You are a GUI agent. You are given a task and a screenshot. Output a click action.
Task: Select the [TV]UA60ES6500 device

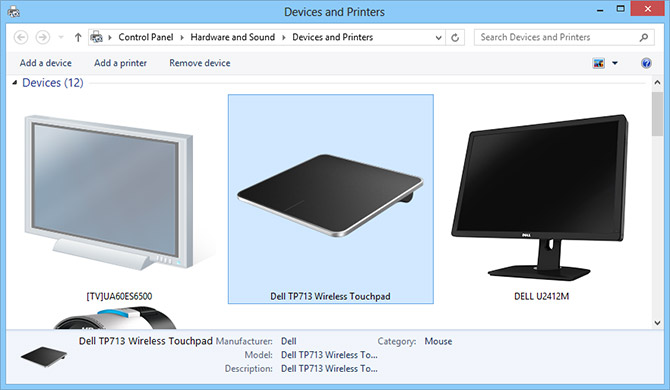click(119, 199)
